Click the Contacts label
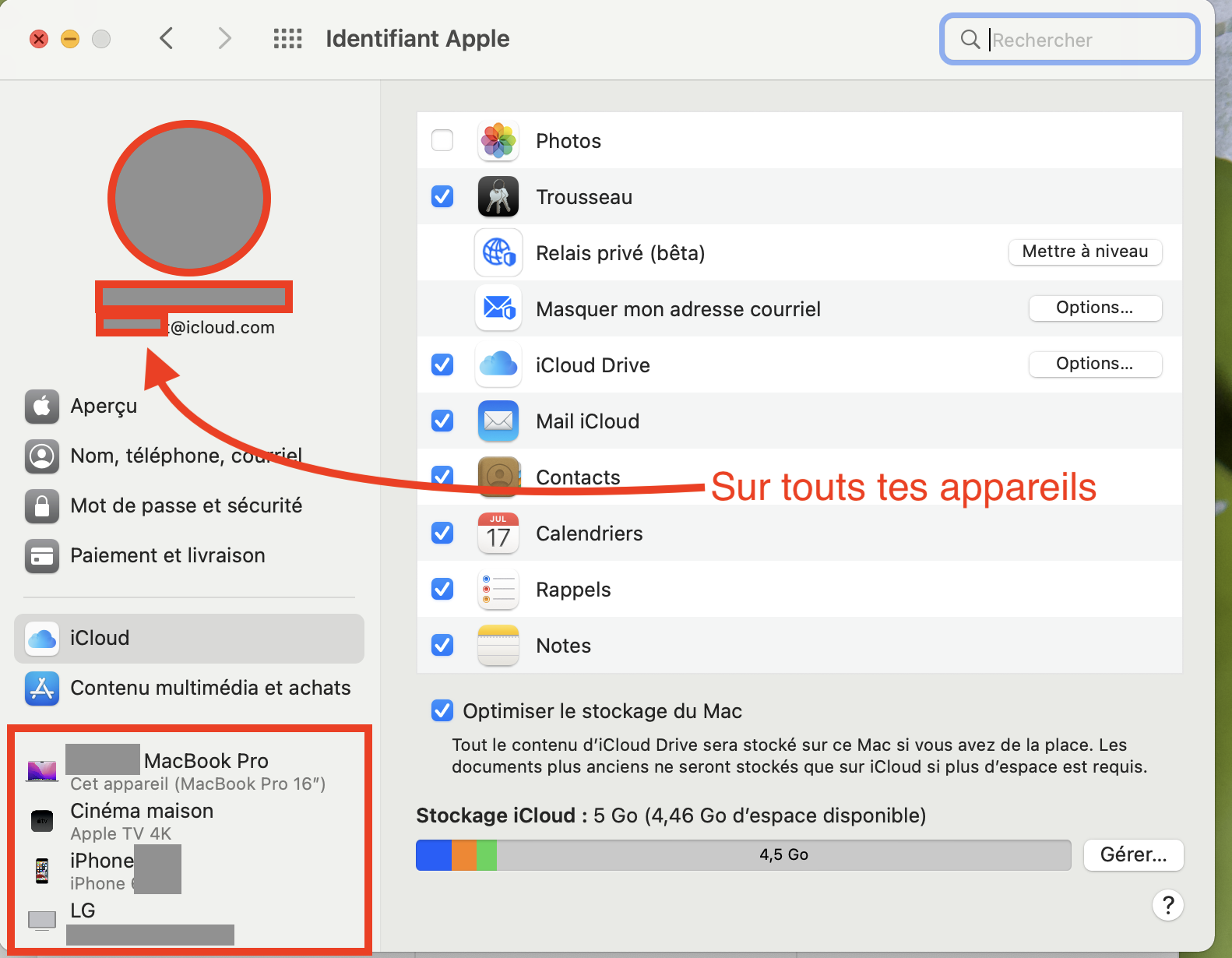The width and height of the screenshot is (1232, 958). (579, 477)
